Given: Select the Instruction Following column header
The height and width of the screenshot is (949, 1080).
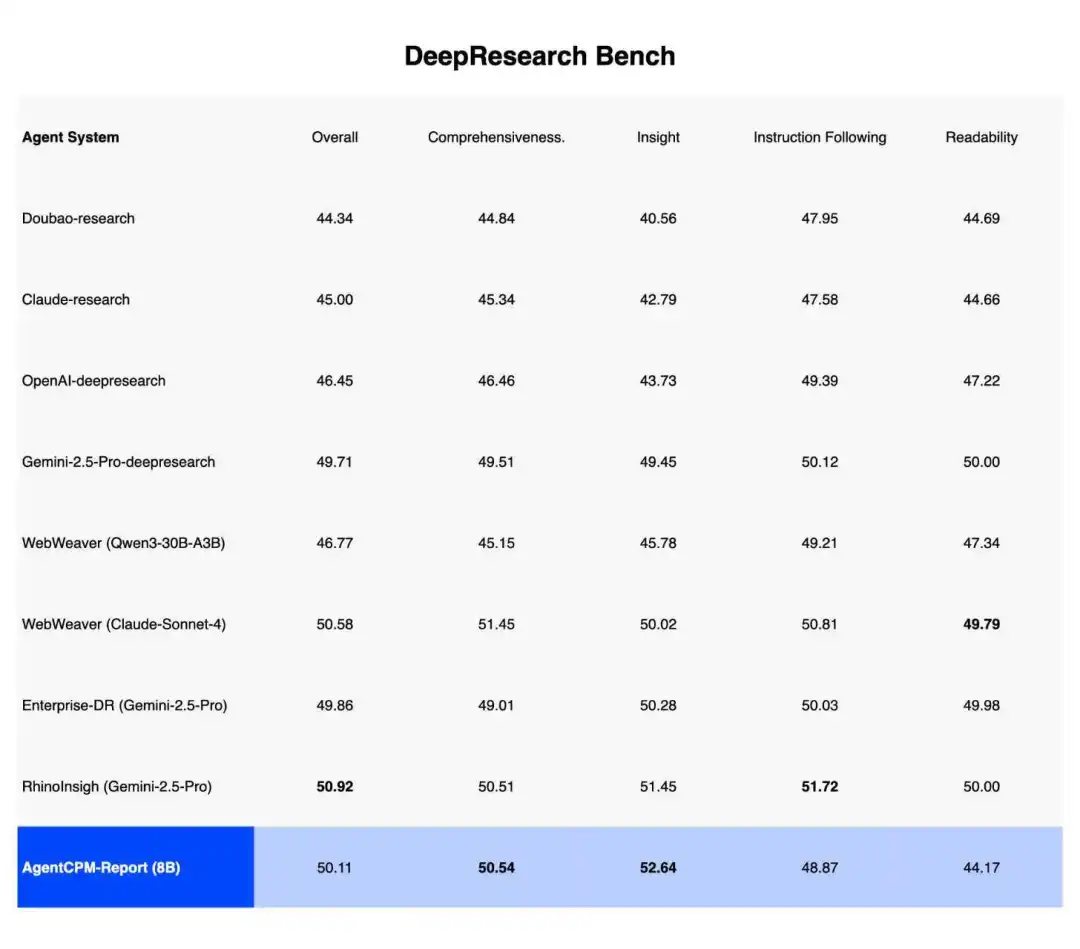Looking at the screenshot, I should point(819,137).
